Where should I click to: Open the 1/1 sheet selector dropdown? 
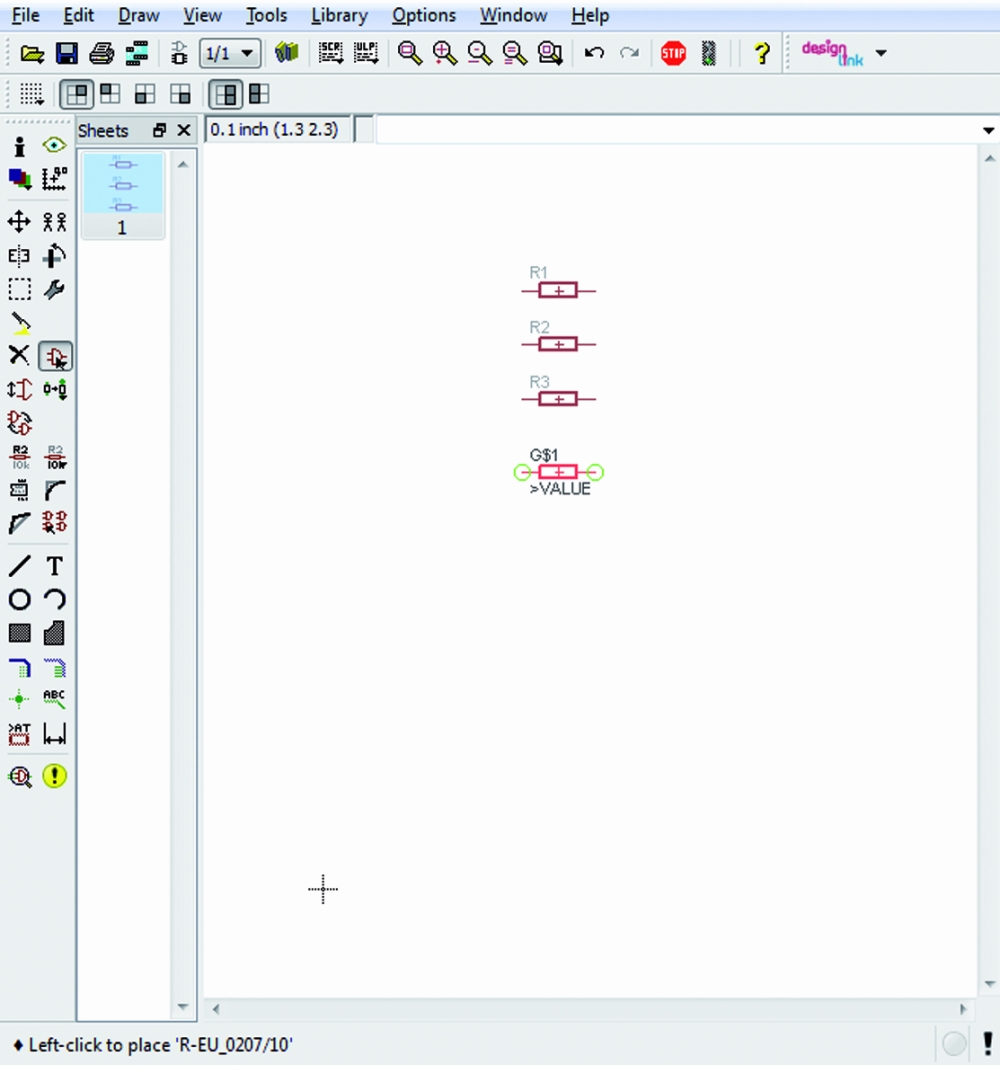[x=230, y=54]
